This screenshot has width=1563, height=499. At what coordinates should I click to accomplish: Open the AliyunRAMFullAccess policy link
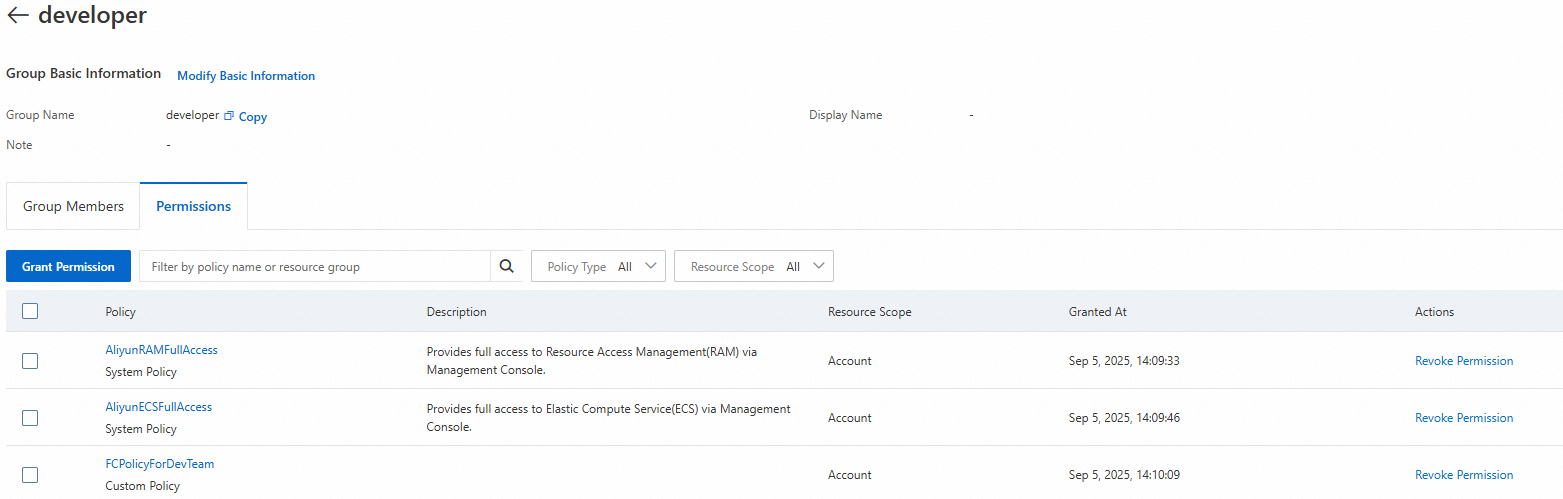tap(161, 350)
